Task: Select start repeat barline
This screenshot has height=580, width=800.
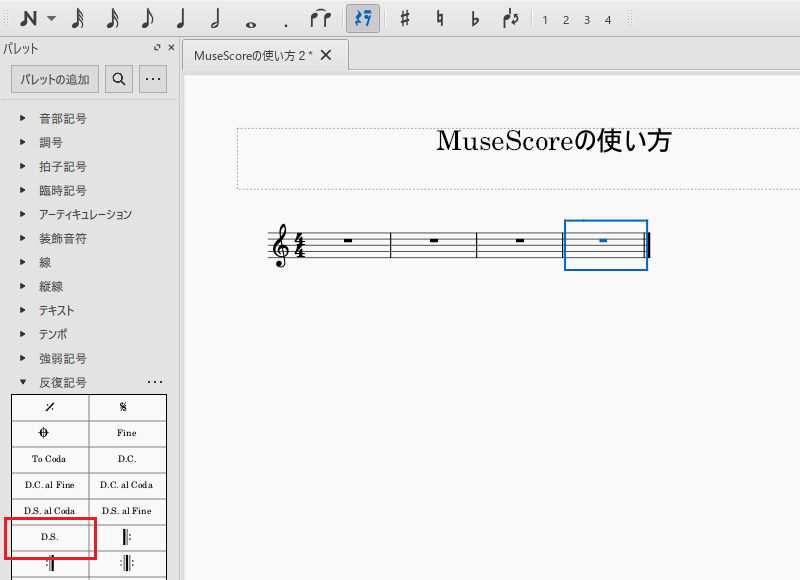Action: (x=128, y=537)
